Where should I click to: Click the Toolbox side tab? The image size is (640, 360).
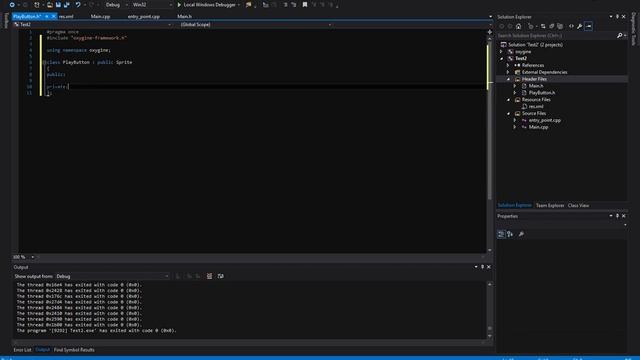[x=6, y=20]
